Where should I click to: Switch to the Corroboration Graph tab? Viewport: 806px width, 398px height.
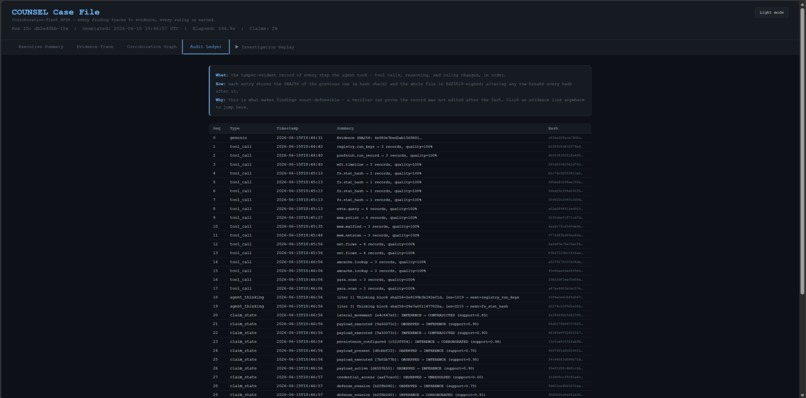coord(152,47)
